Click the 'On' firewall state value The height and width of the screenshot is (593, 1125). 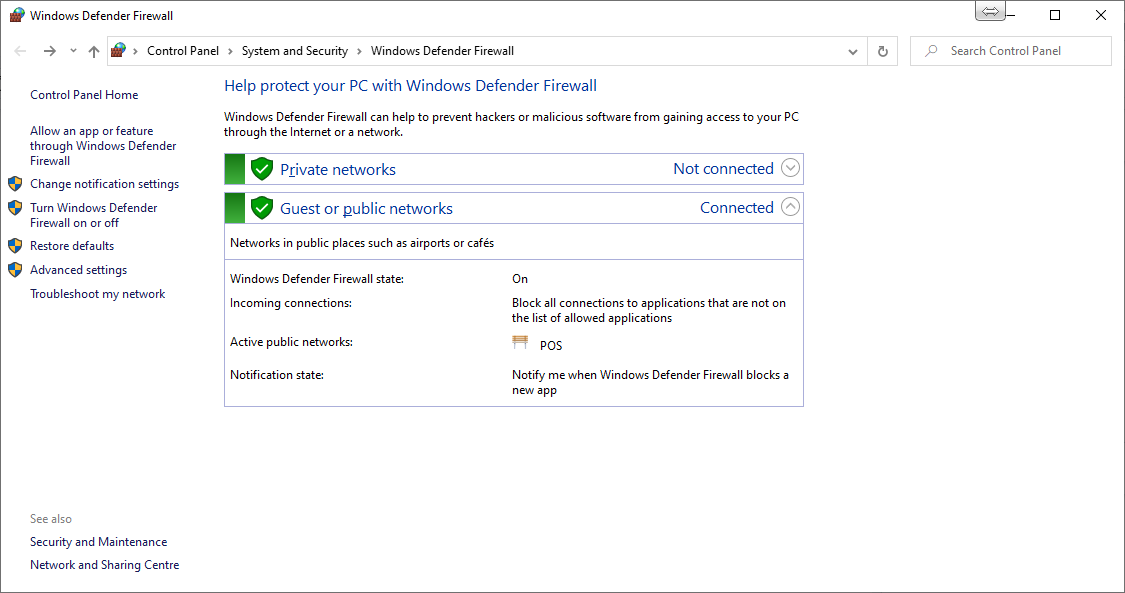[520, 279]
